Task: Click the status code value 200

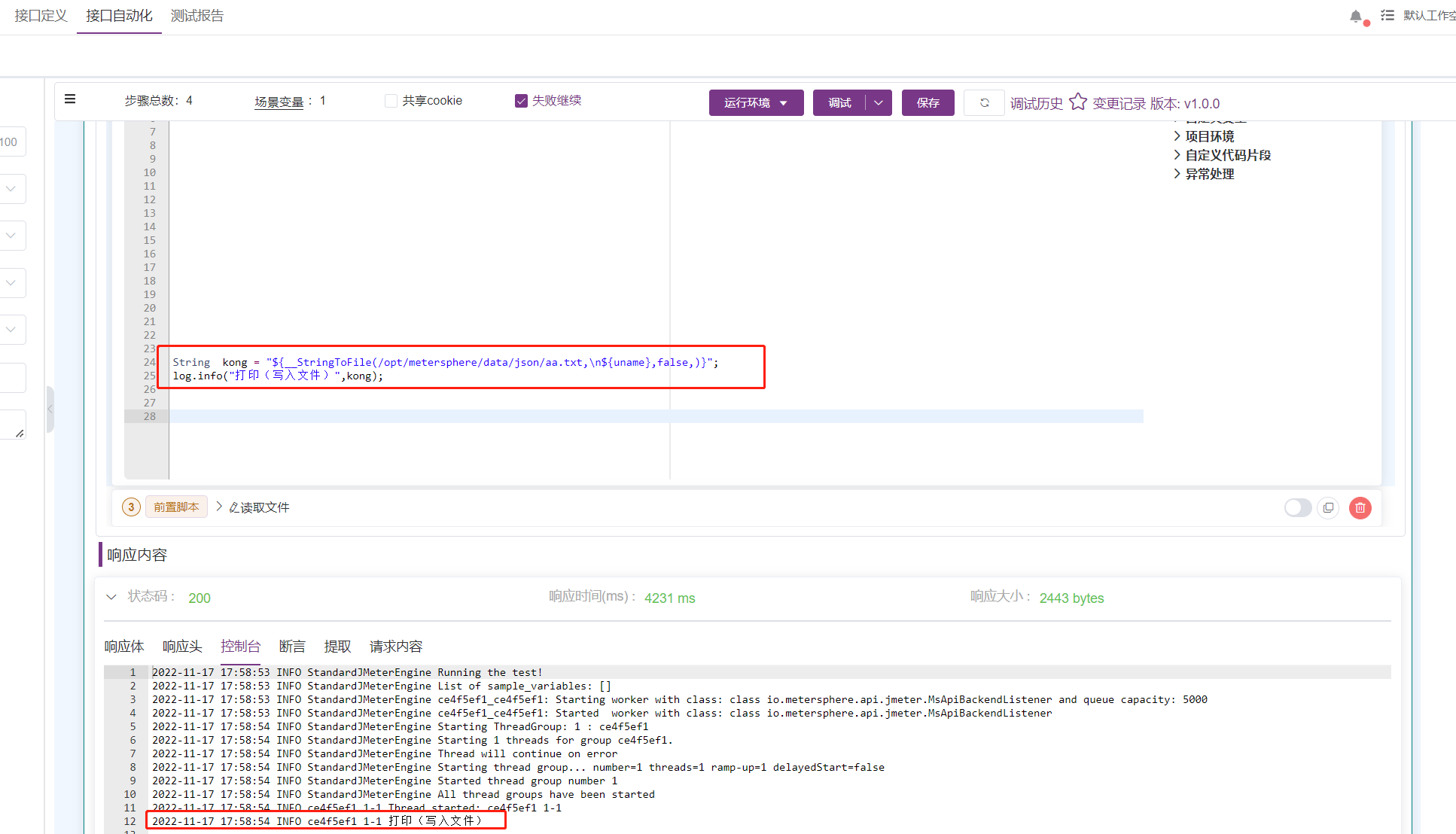Action: coord(200,598)
